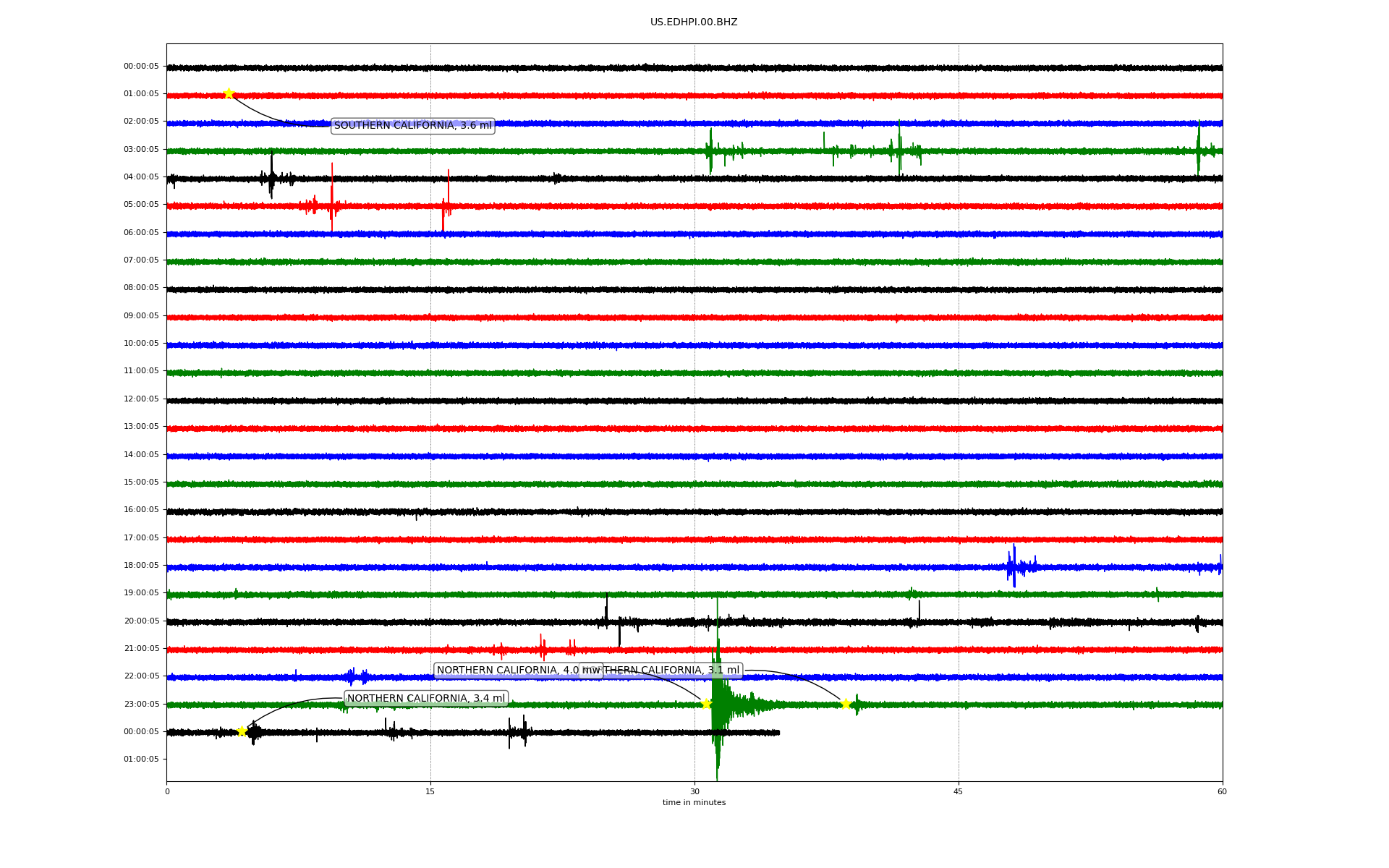Viewport: 1389px width, 868px height.
Task: Click the 18:00:05 row time label
Action: 141,566
